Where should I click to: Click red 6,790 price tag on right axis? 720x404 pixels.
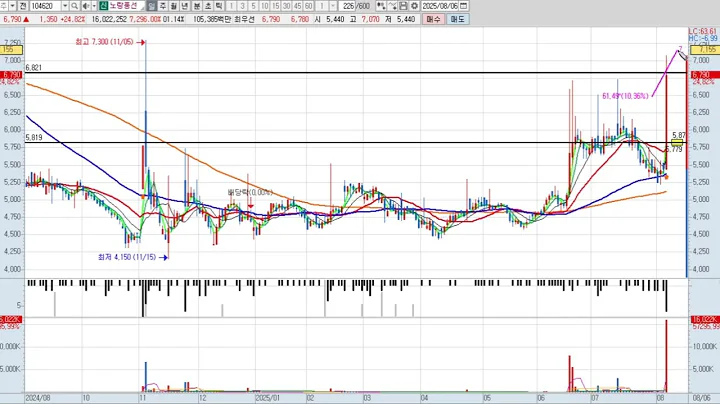click(x=705, y=74)
